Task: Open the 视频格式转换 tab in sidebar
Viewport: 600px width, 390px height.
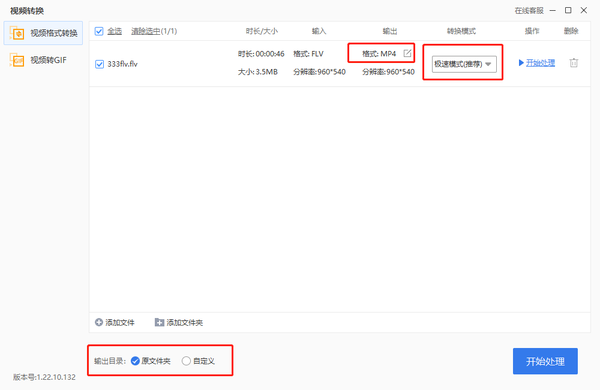Action: tap(43, 33)
